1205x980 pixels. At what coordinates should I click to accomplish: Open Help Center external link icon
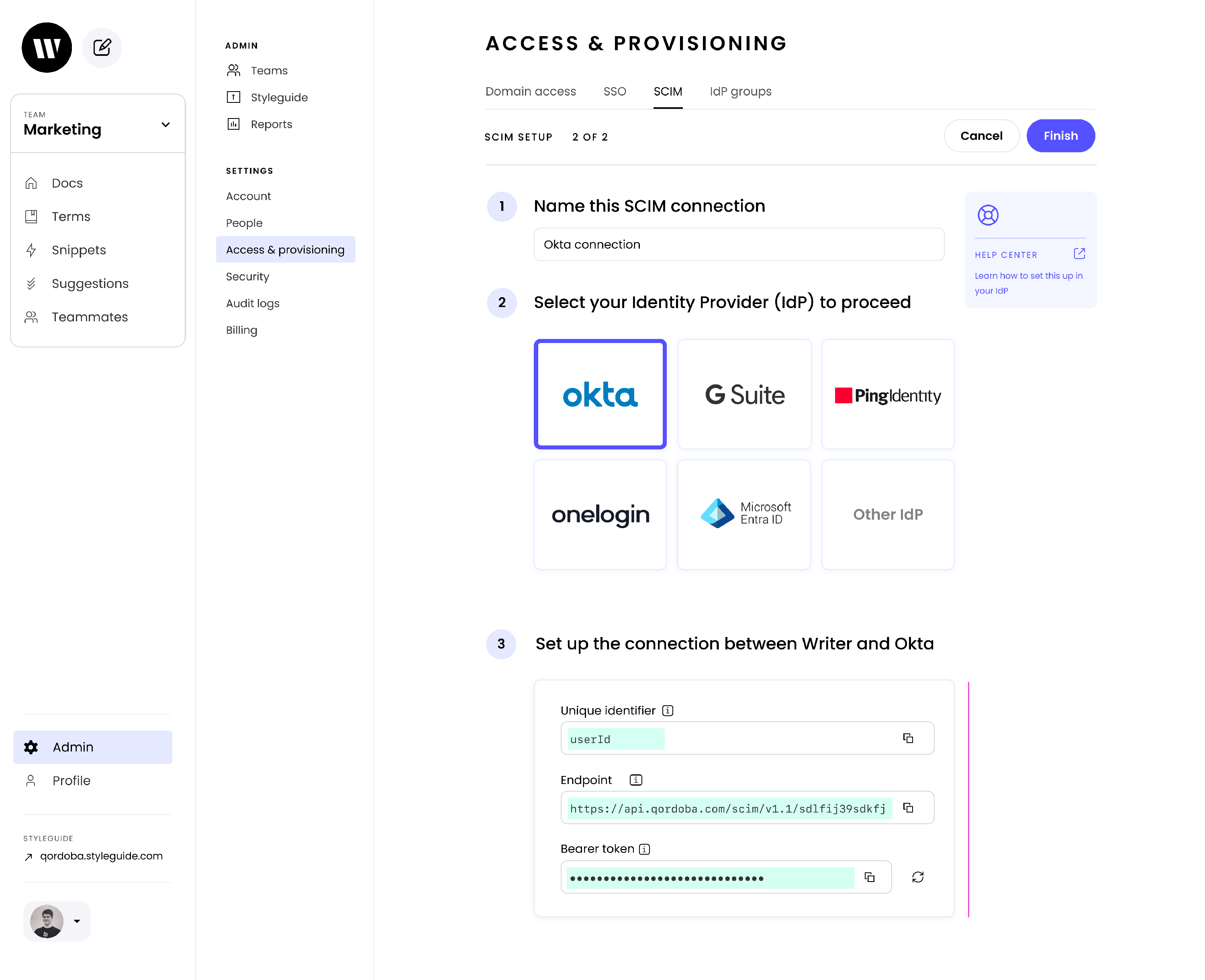tap(1079, 254)
